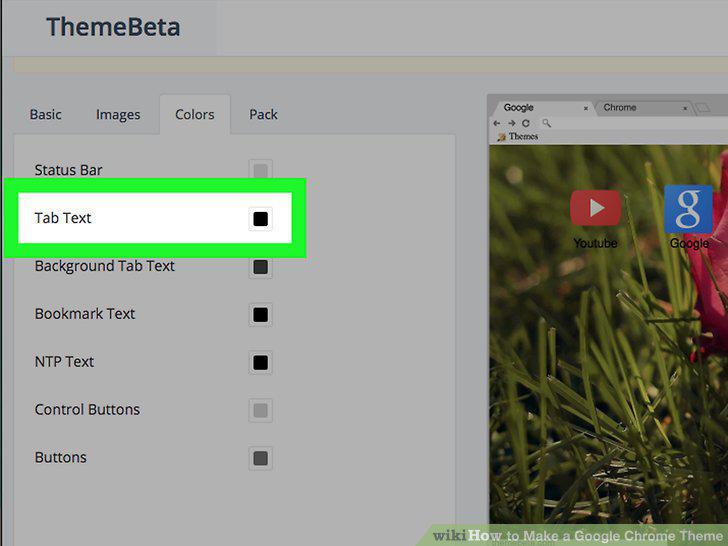Click the Buttons label

61,457
